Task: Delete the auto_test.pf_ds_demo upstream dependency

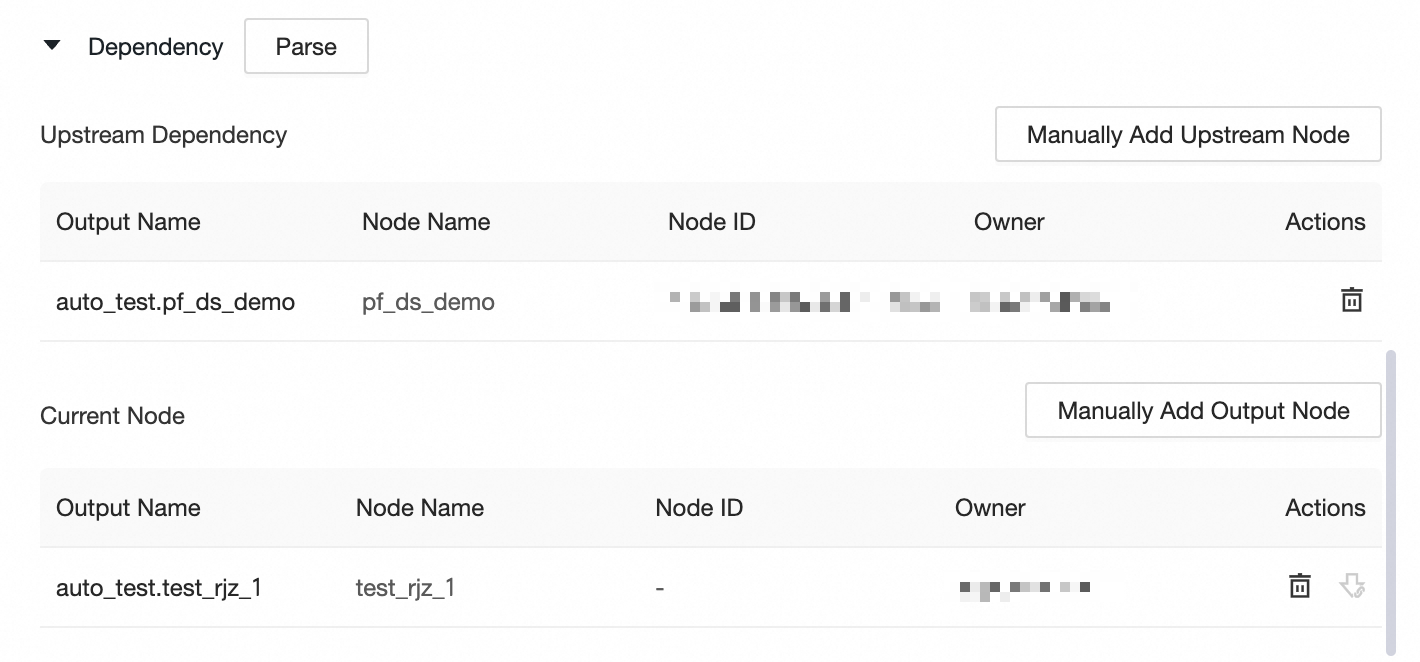Action: coord(1351,299)
